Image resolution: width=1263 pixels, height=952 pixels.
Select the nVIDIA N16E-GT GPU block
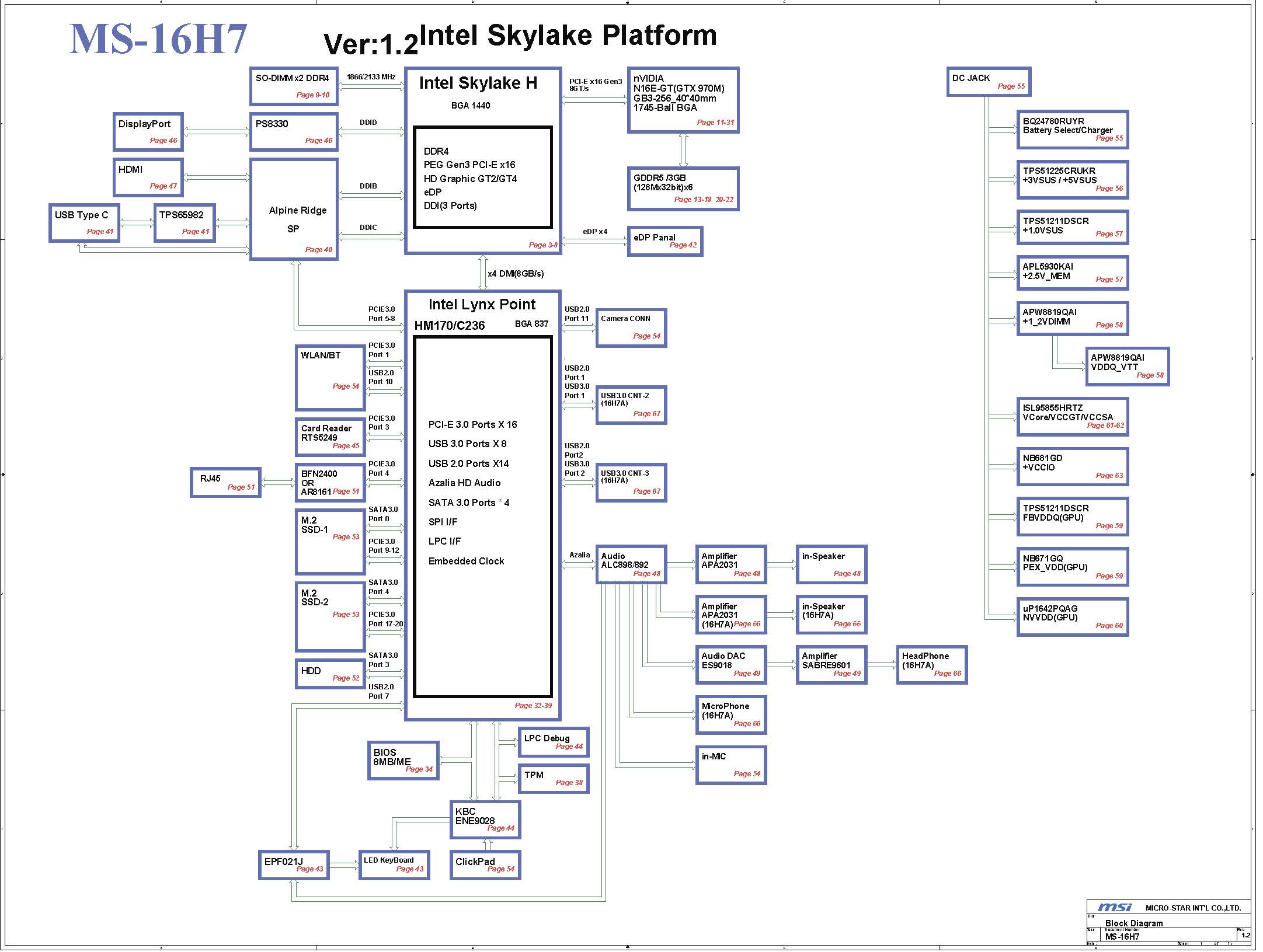pyautogui.click(x=683, y=100)
